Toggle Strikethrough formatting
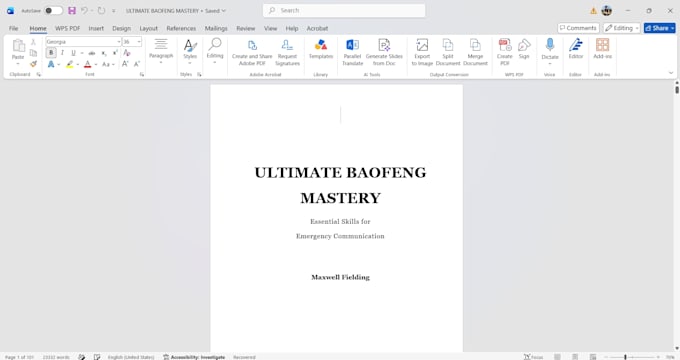The image size is (680, 360). click(92, 53)
